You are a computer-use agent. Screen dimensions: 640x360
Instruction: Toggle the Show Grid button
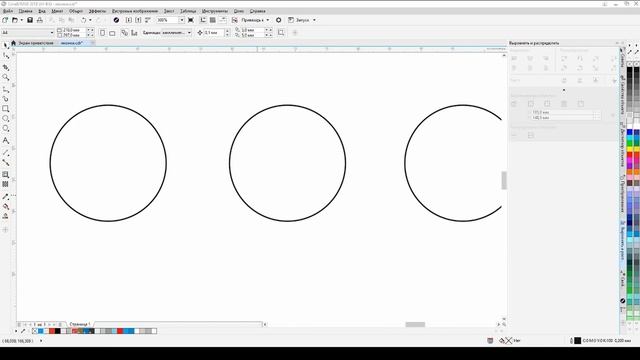click(x=213, y=20)
